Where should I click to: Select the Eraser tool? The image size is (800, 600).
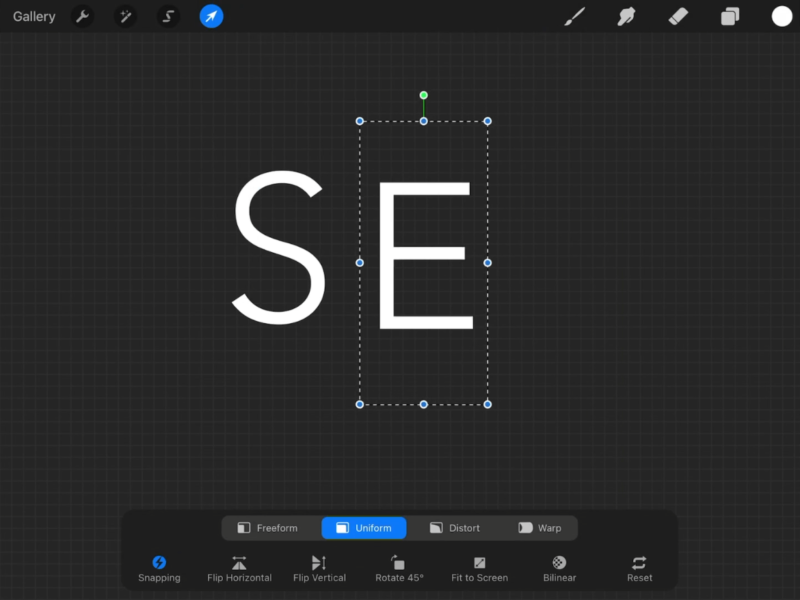tap(678, 16)
